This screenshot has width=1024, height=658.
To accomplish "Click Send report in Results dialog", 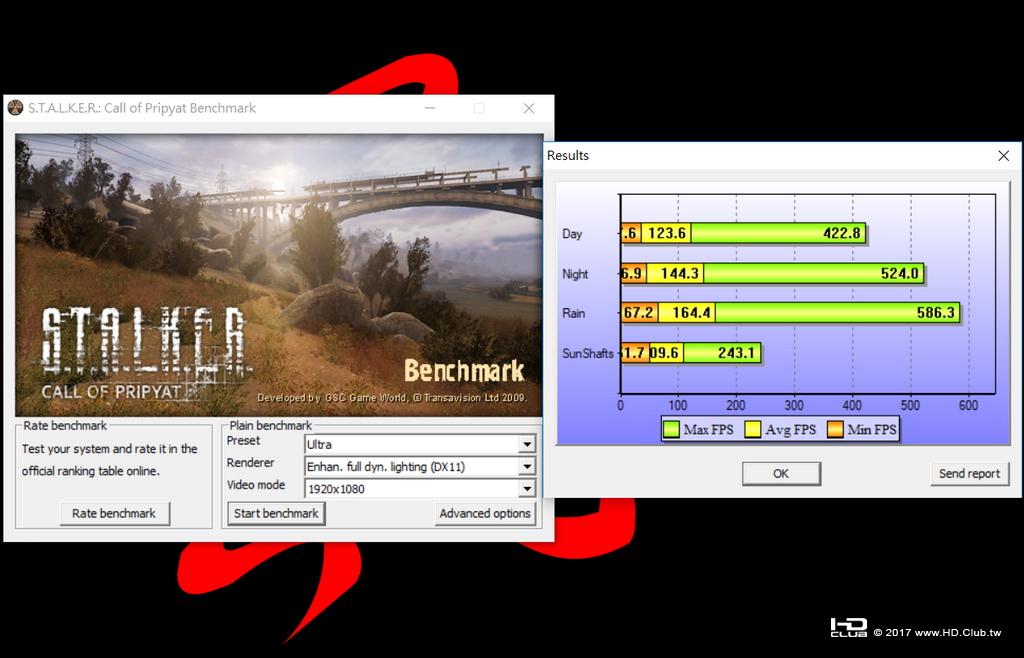I will [x=970, y=474].
